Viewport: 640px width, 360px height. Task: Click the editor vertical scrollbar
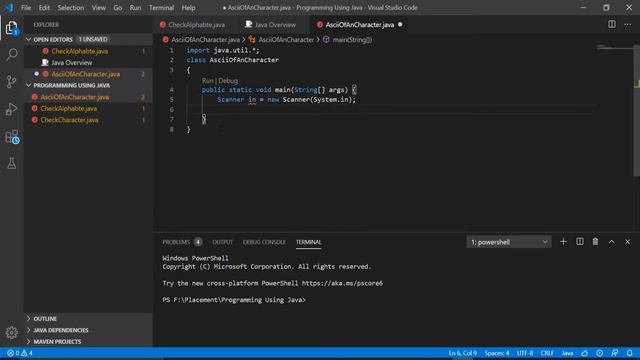click(x=636, y=110)
